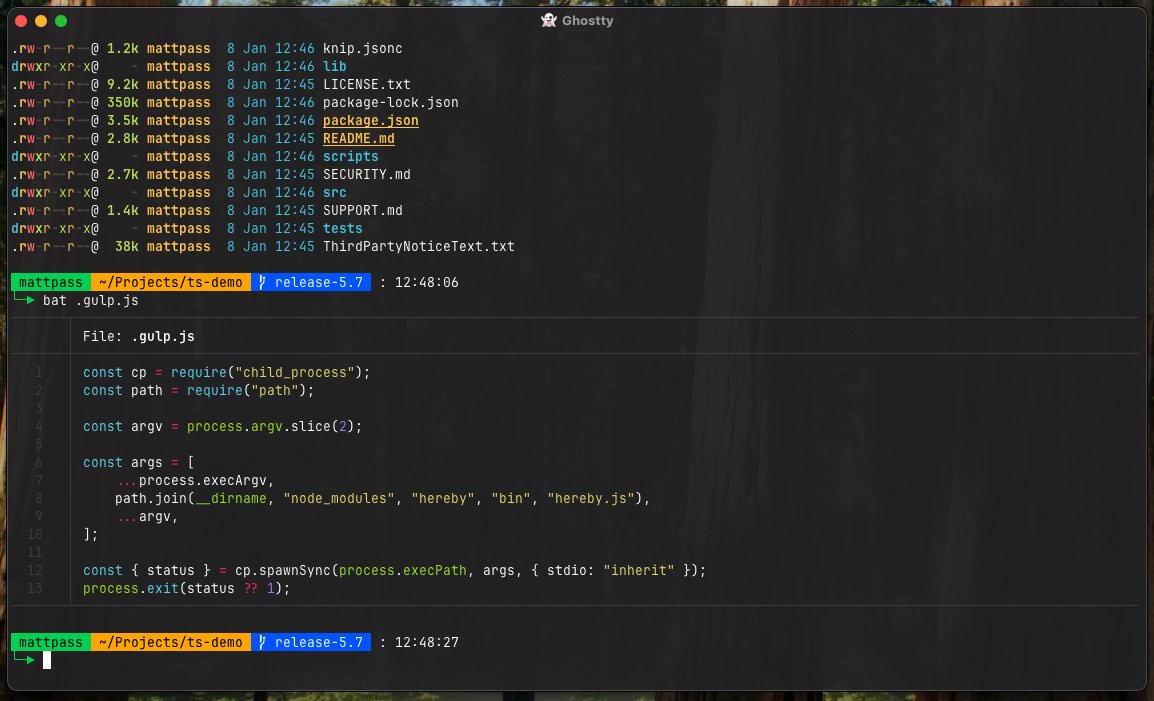Click the src directory entry
Screen dimensions: 1154x701
click(x=334, y=192)
